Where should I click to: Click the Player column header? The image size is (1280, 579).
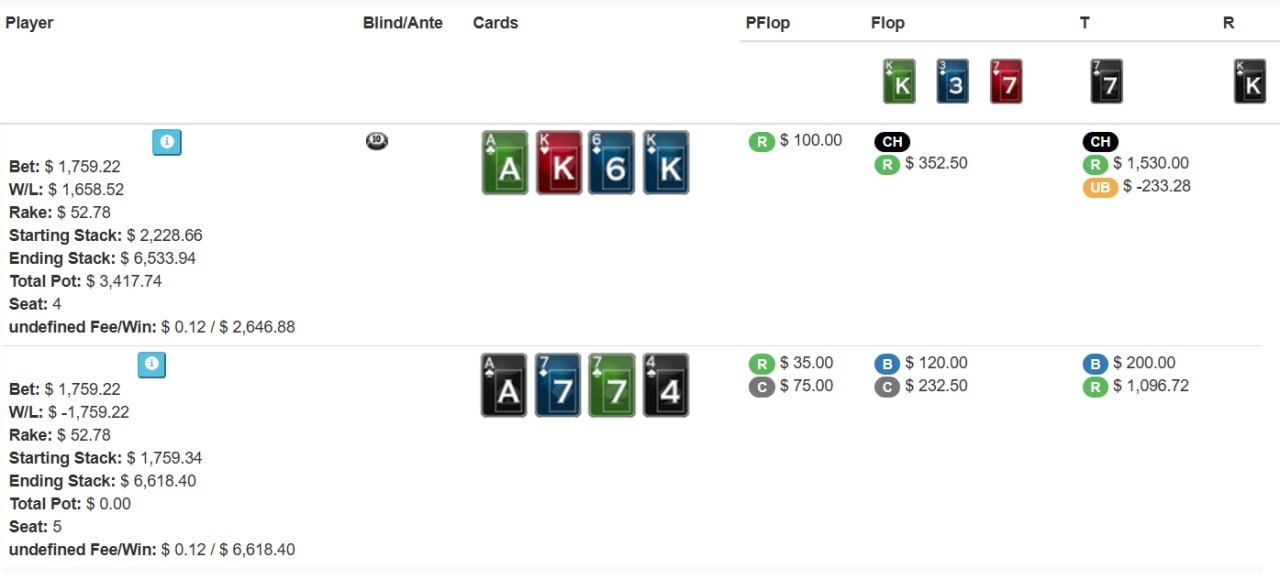(x=29, y=23)
